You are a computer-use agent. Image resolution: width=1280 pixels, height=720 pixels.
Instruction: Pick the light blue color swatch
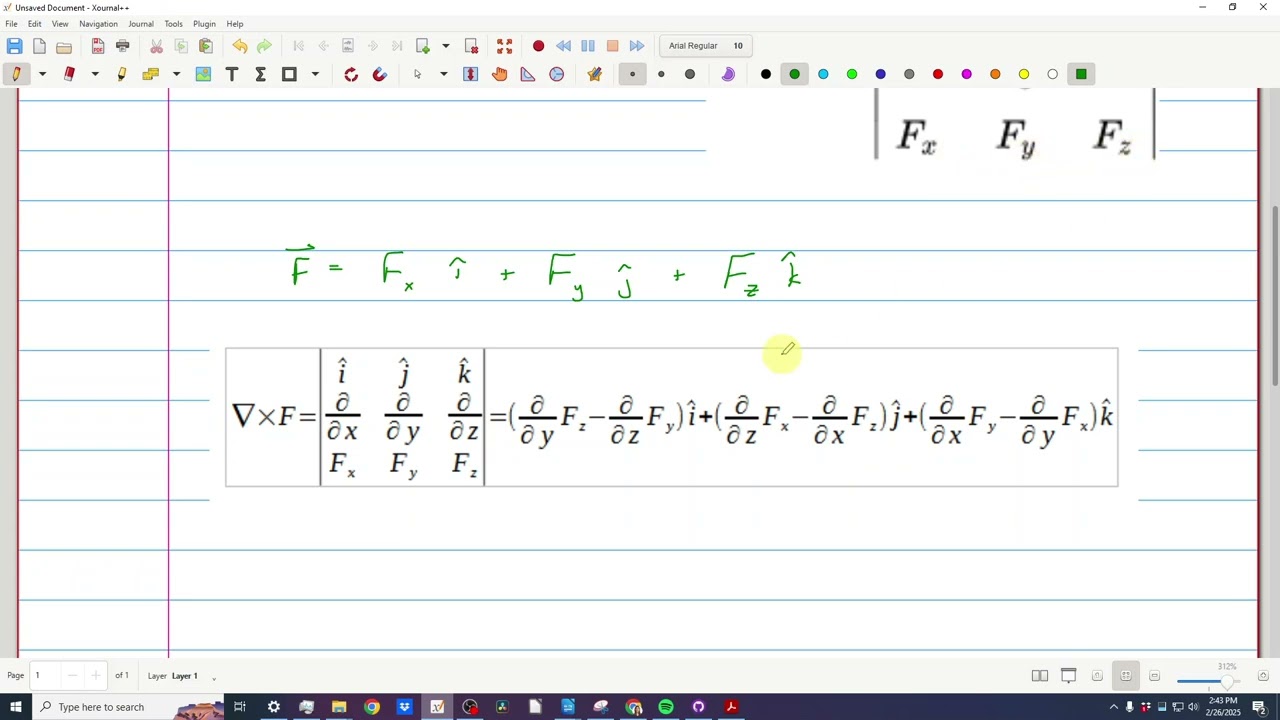tap(823, 74)
